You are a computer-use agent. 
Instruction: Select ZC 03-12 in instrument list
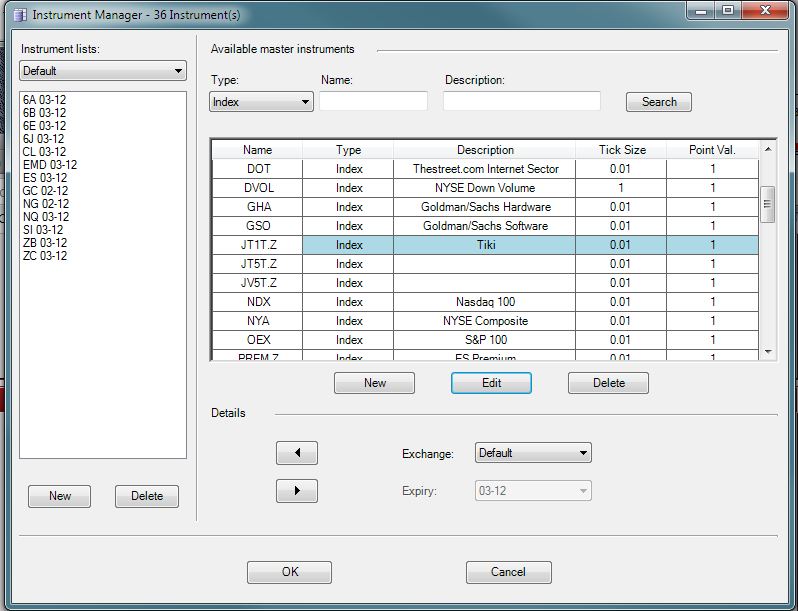click(45, 256)
